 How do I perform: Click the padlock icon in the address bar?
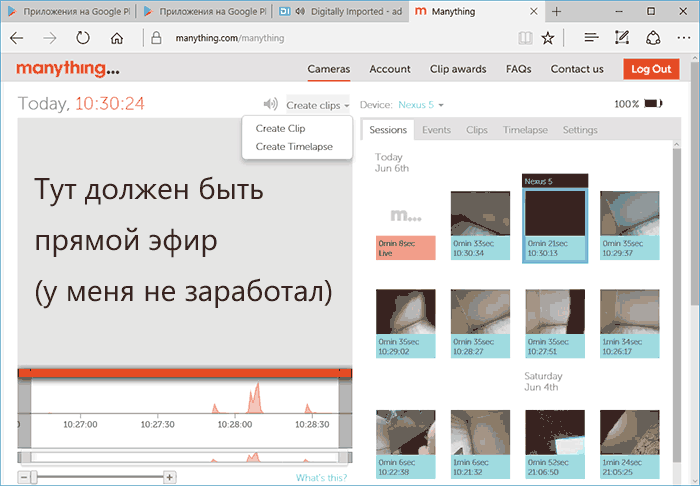pos(156,38)
